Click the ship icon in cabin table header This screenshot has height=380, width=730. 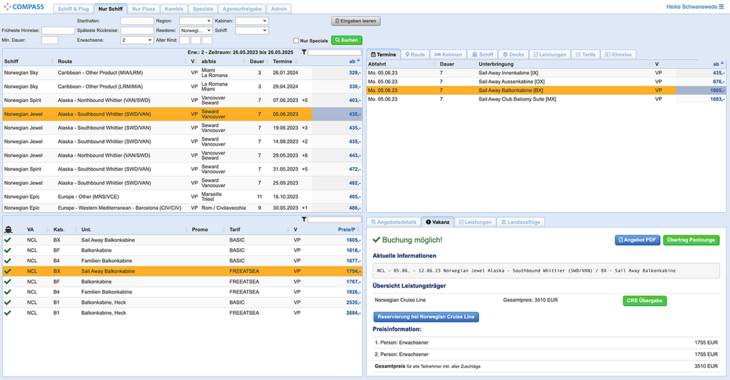[x=8, y=230]
